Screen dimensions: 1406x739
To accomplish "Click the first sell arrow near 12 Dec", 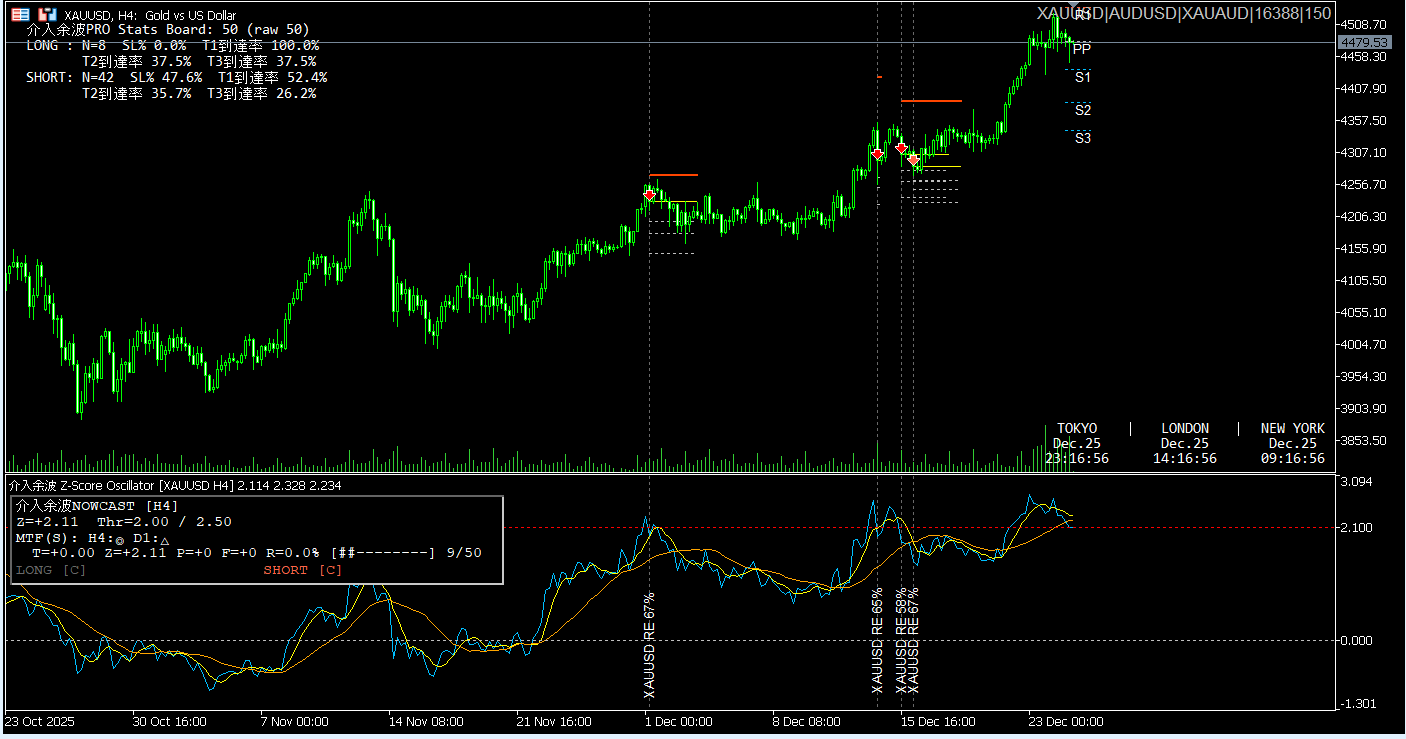I will point(878,154).
